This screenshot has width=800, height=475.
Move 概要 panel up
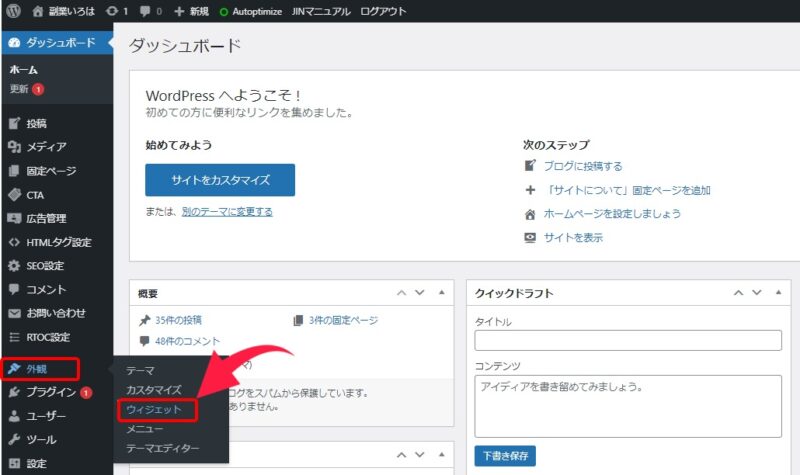[402, 293]
